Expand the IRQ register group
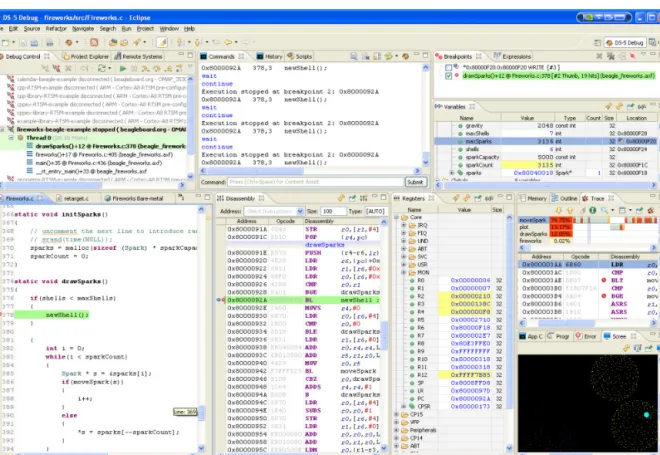Image resolution: width=660 pixels, height=455 pixels. pyautogui.click(x=404, y=225)
